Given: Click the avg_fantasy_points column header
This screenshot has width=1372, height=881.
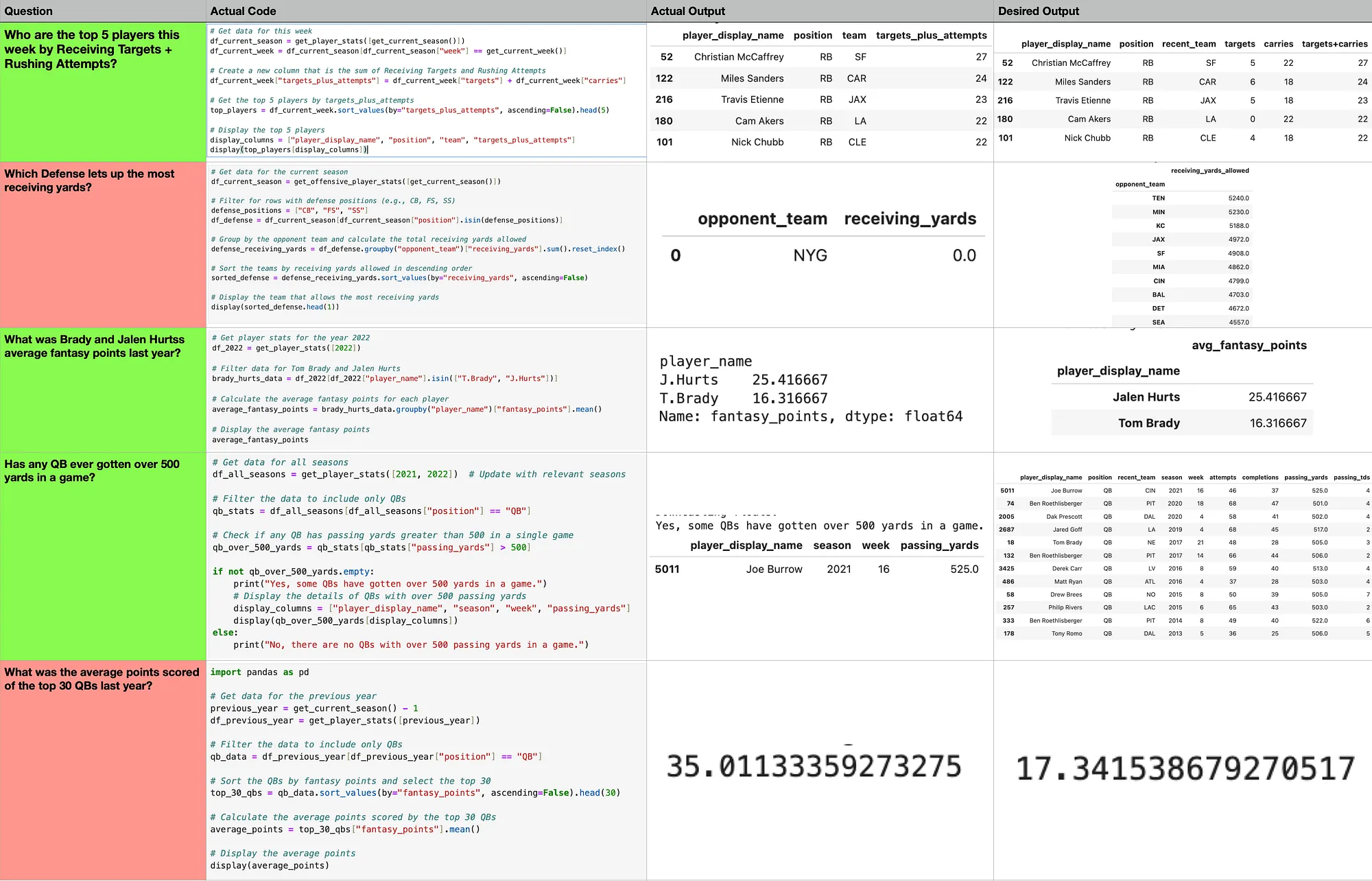Looking at the screenshot, I should pos(1249,346).
